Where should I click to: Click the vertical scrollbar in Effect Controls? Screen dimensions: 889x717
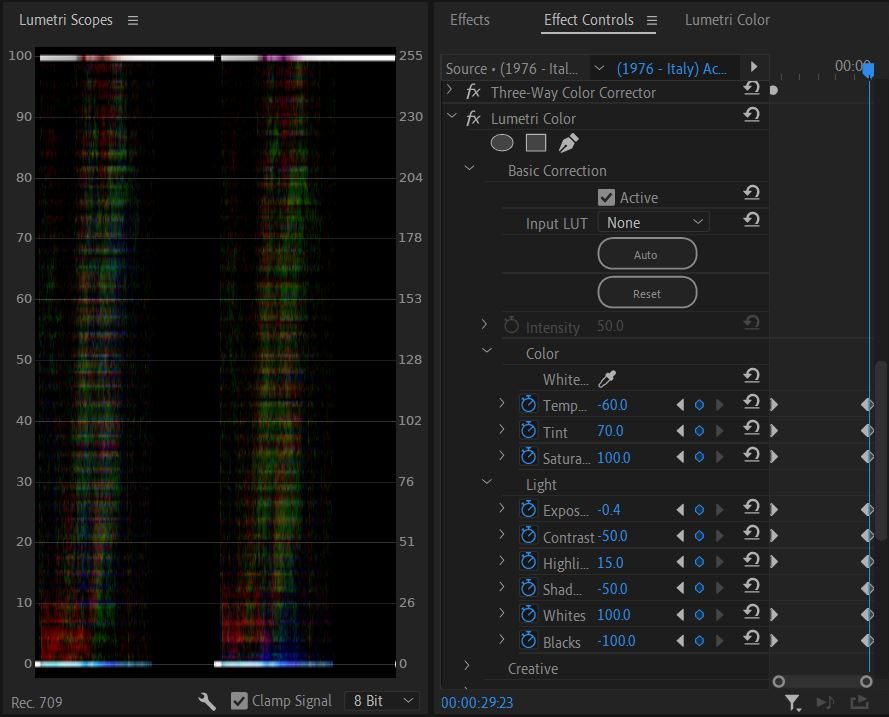point(880,451)
